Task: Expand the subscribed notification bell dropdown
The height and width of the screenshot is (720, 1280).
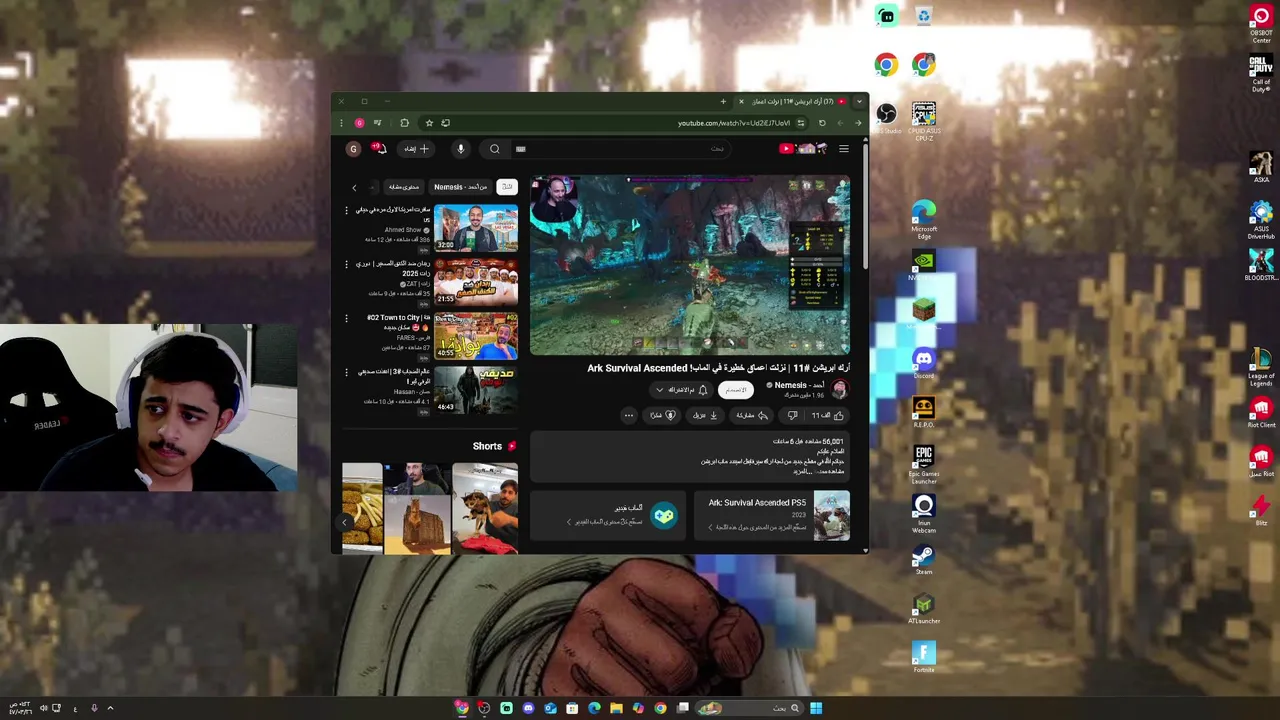Action: click(680, 390)
